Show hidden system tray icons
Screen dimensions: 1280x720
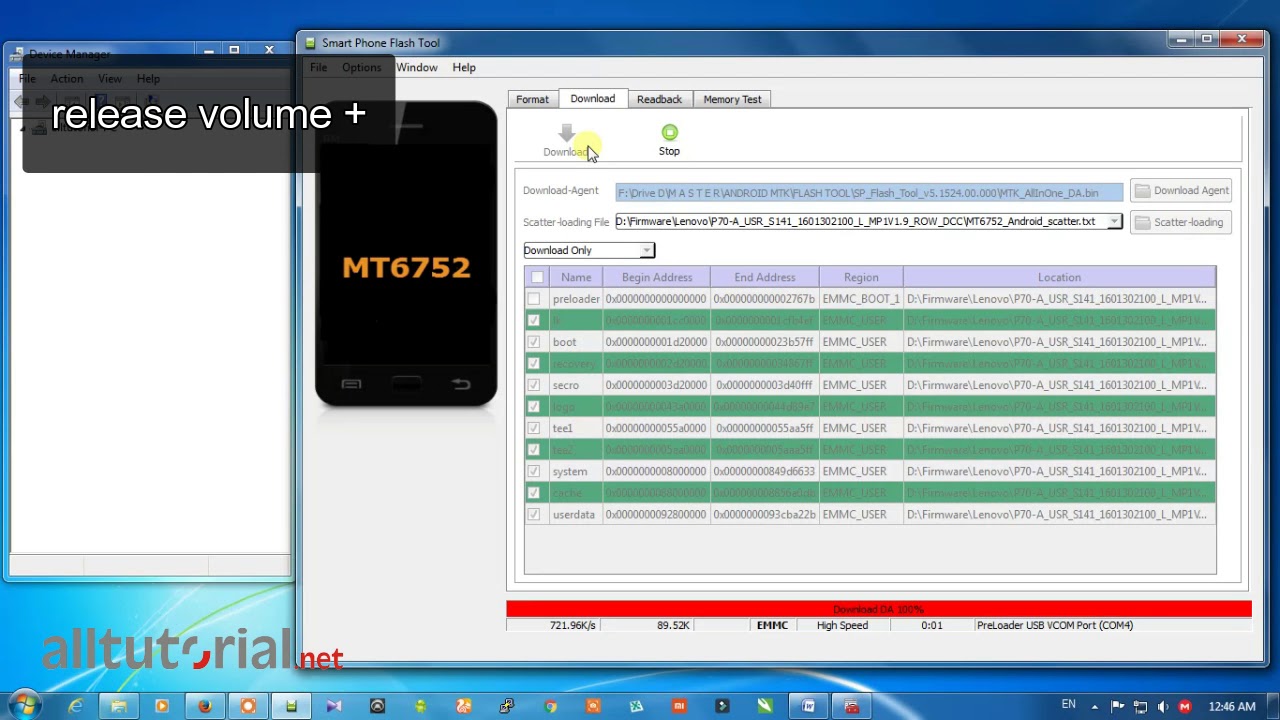click(1095, 707)
